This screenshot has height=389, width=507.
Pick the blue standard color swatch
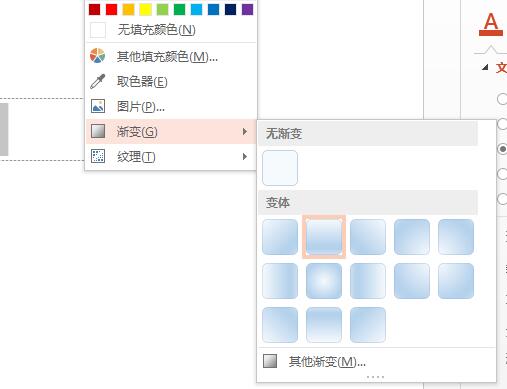tap(214, 9)
